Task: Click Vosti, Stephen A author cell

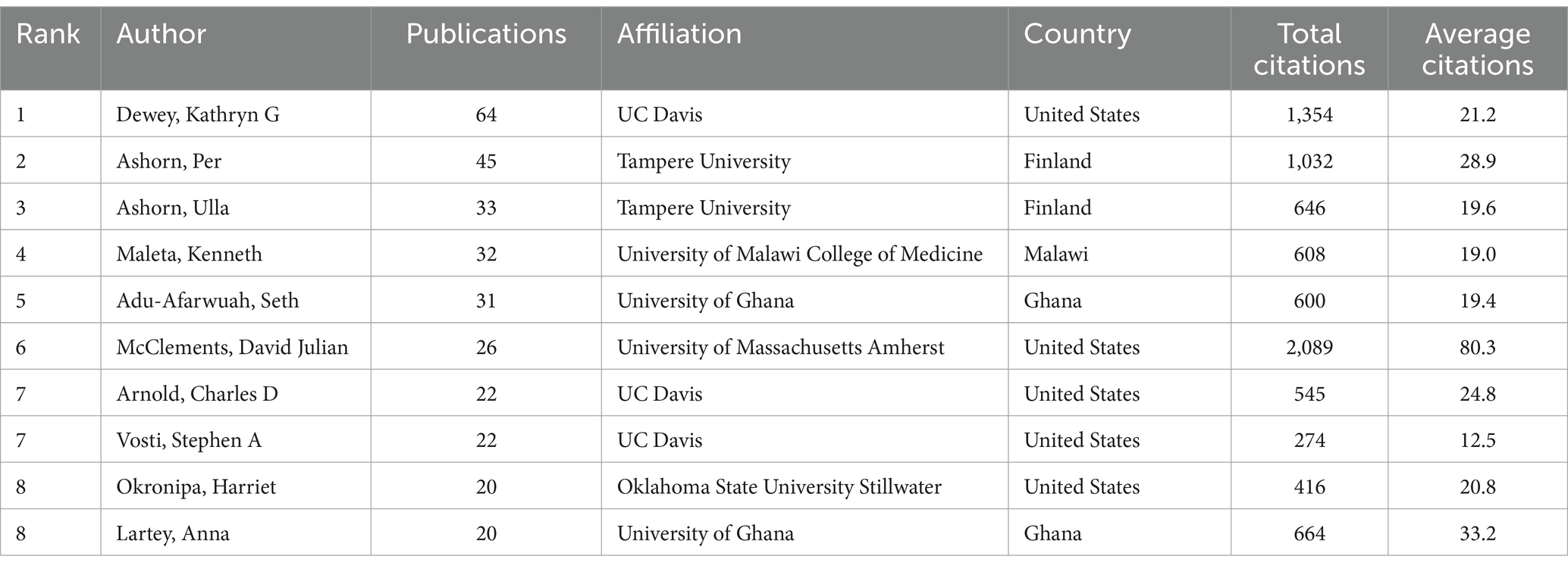Action: [189, 440]
